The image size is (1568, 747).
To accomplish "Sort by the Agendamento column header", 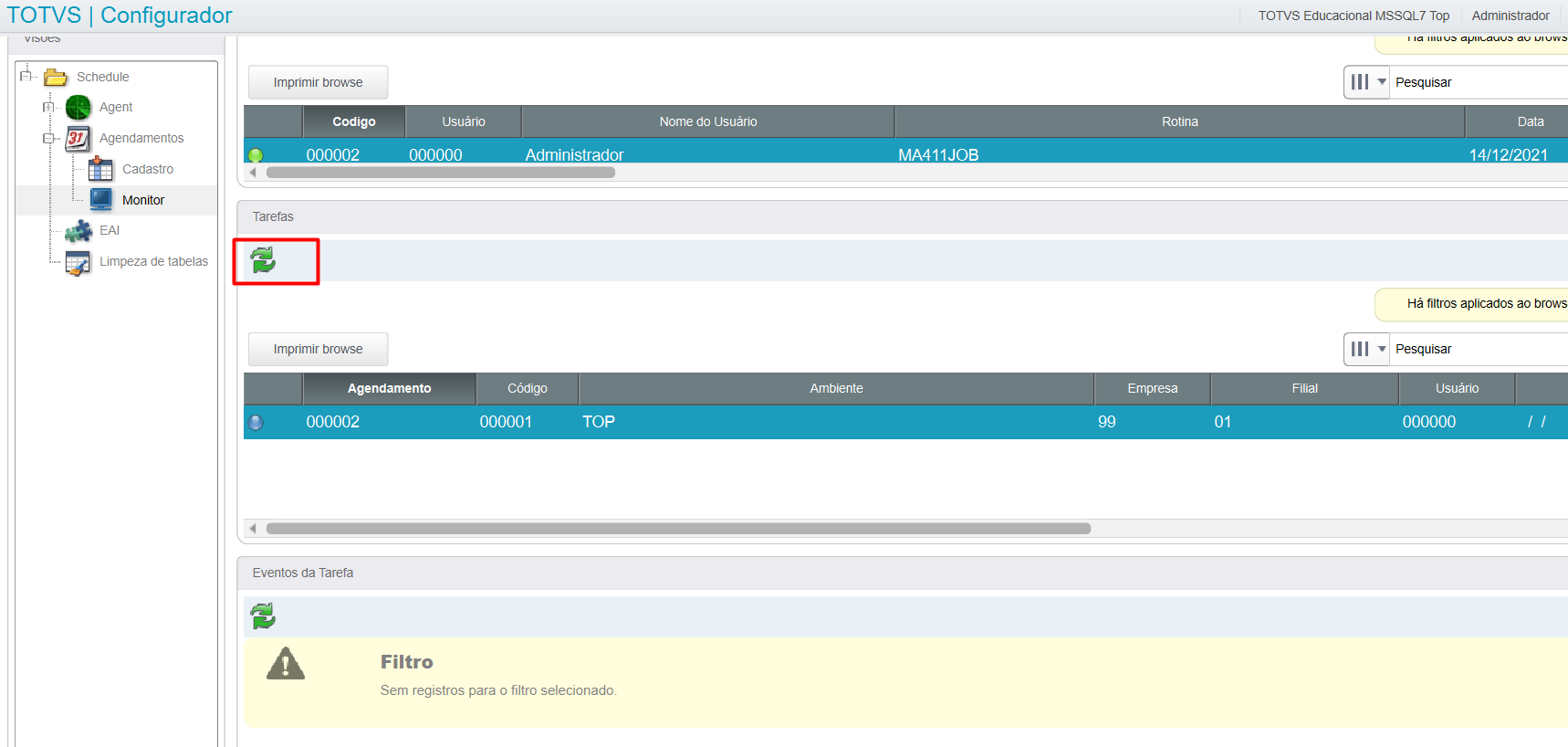I will (390, 388).
